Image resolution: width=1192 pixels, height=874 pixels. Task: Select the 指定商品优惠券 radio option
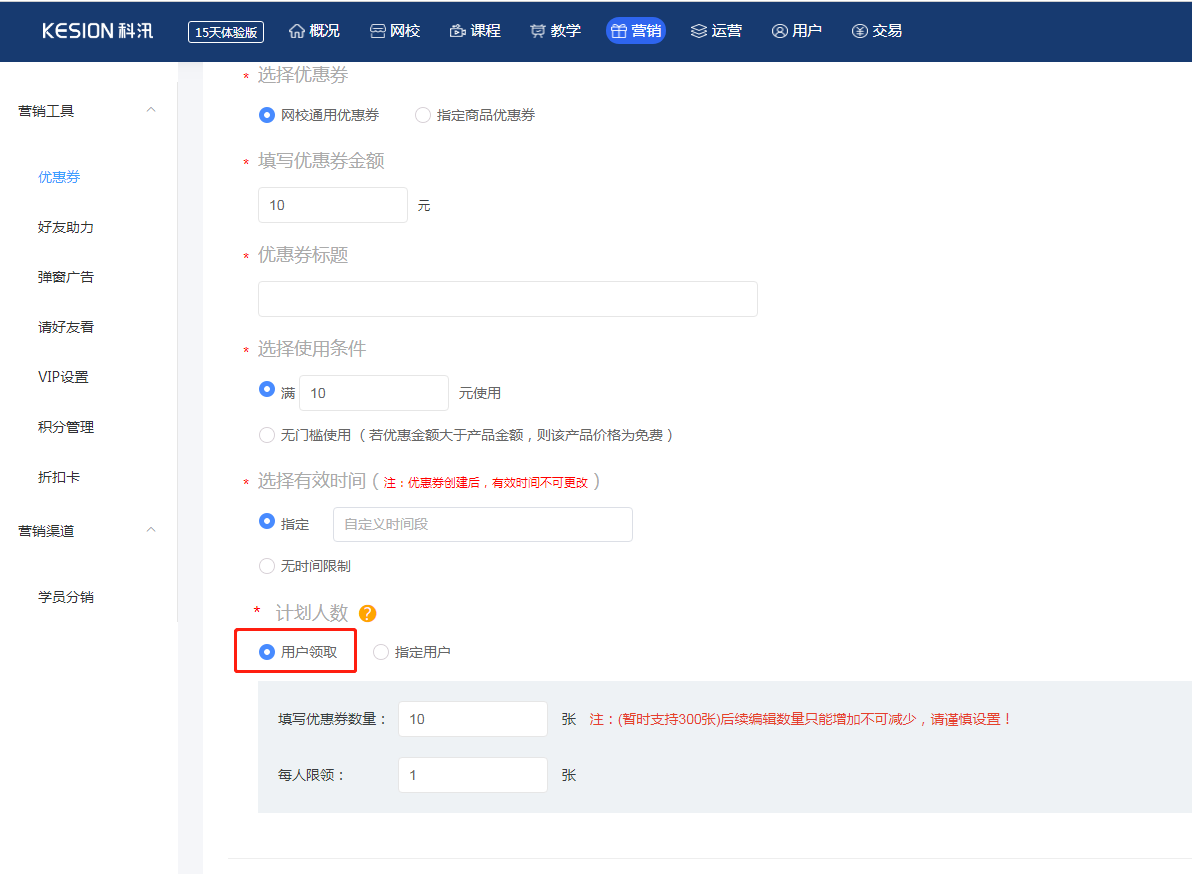[x=423, y=115]
